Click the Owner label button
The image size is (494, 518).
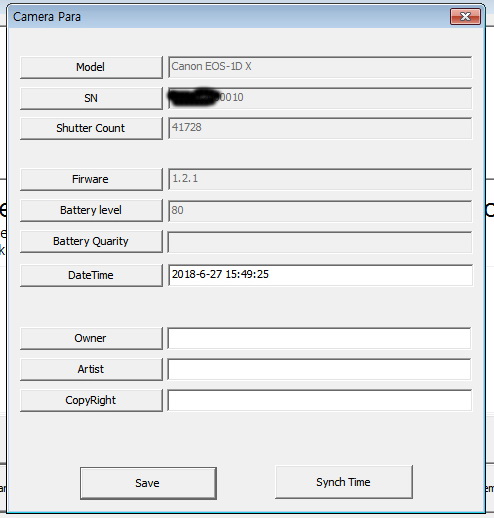coord(91,338)
